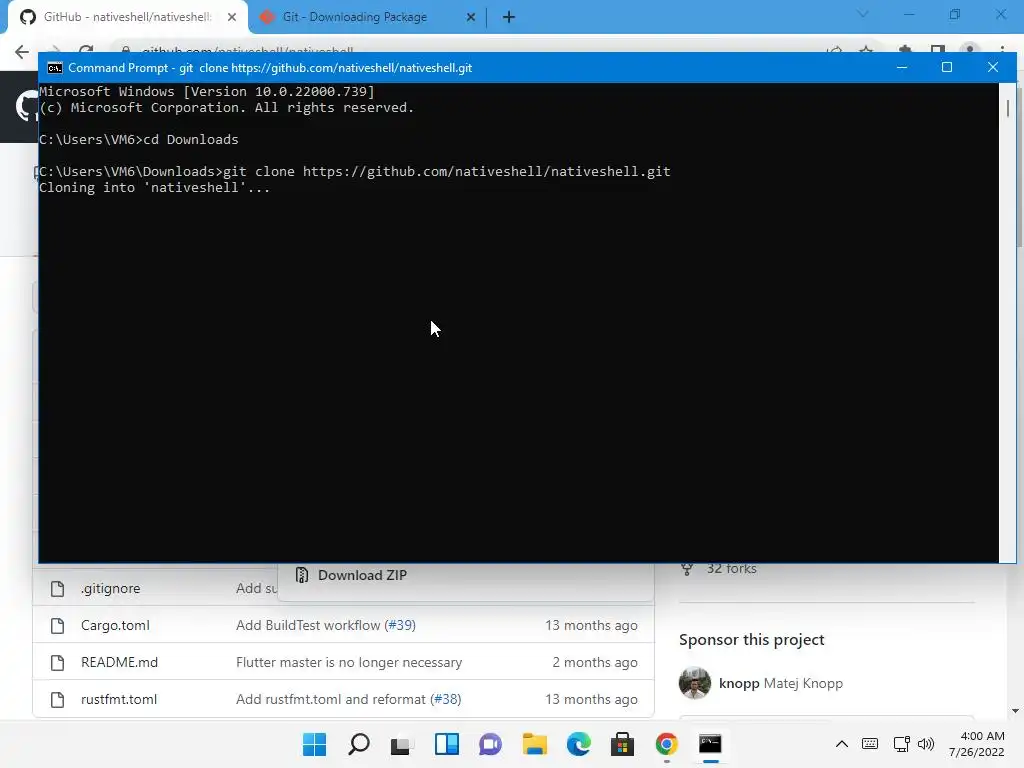1024x768 pixels.
Task: Bookmark the page with the star icon
Action: pyautogui.click(x=866, y=50)
